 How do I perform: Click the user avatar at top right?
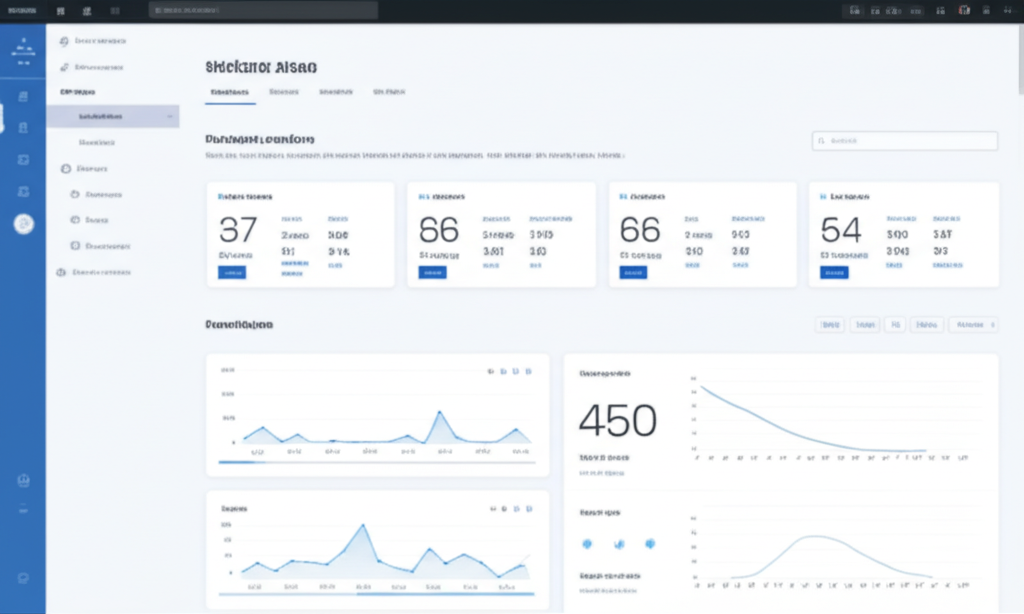click(963, 10)
